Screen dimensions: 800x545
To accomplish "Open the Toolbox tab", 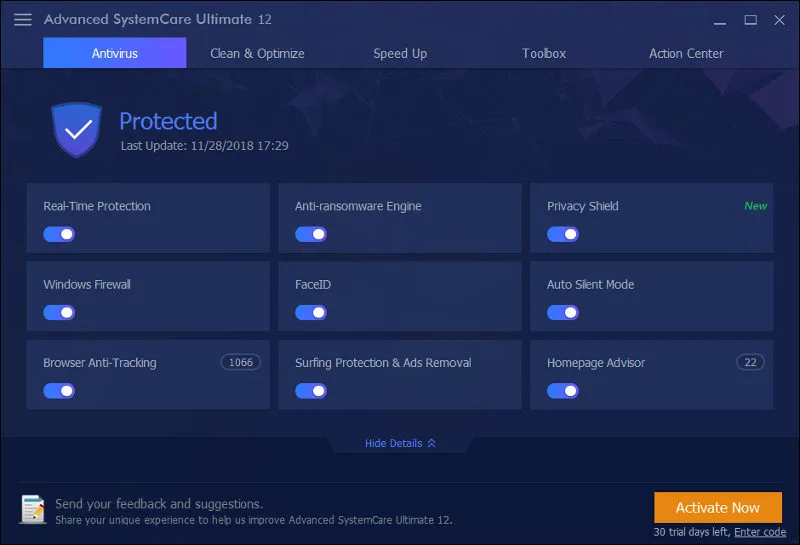I will pyautogui.click(x=544, y=53).
